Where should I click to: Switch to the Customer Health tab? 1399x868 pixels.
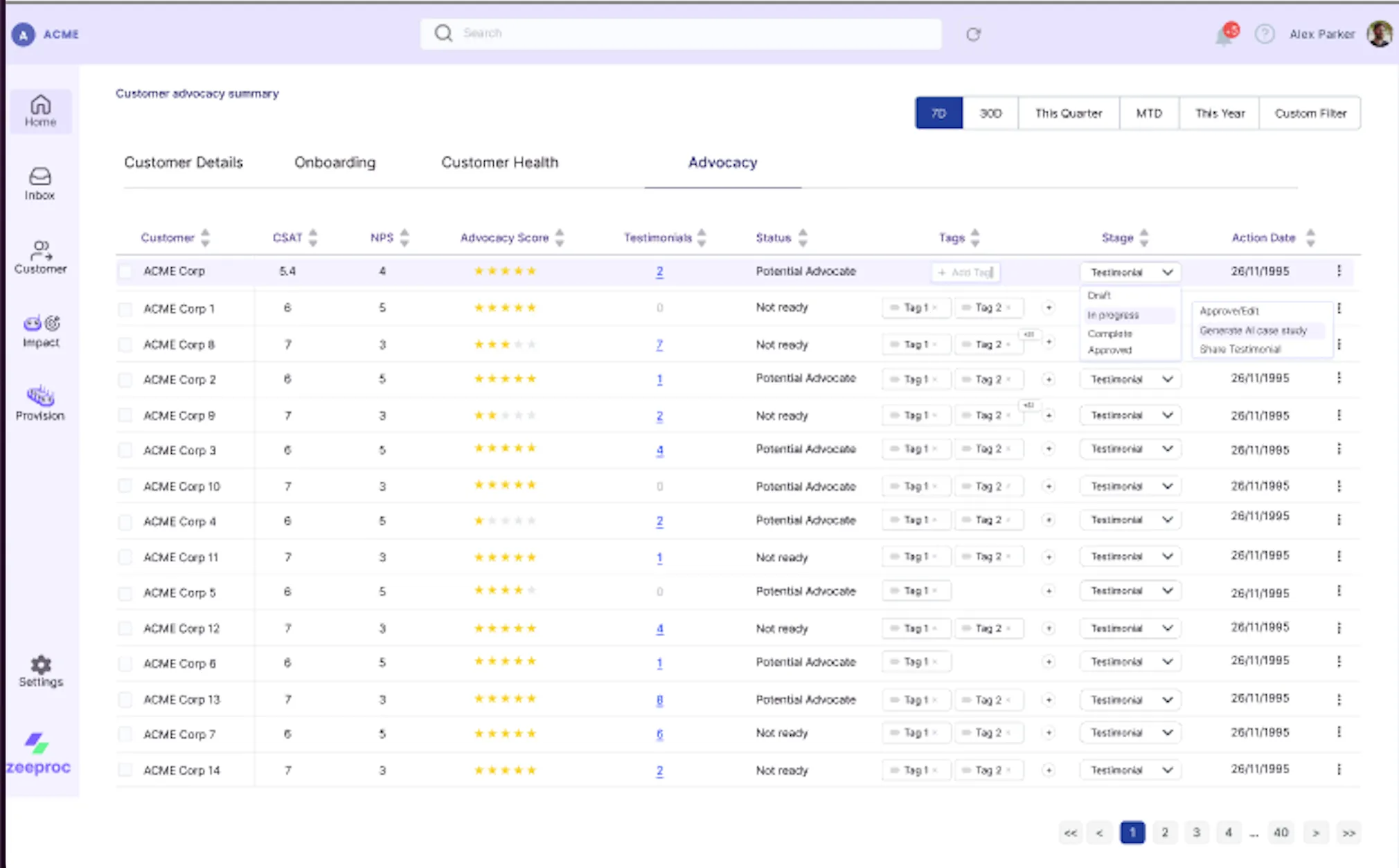point(499,163)
